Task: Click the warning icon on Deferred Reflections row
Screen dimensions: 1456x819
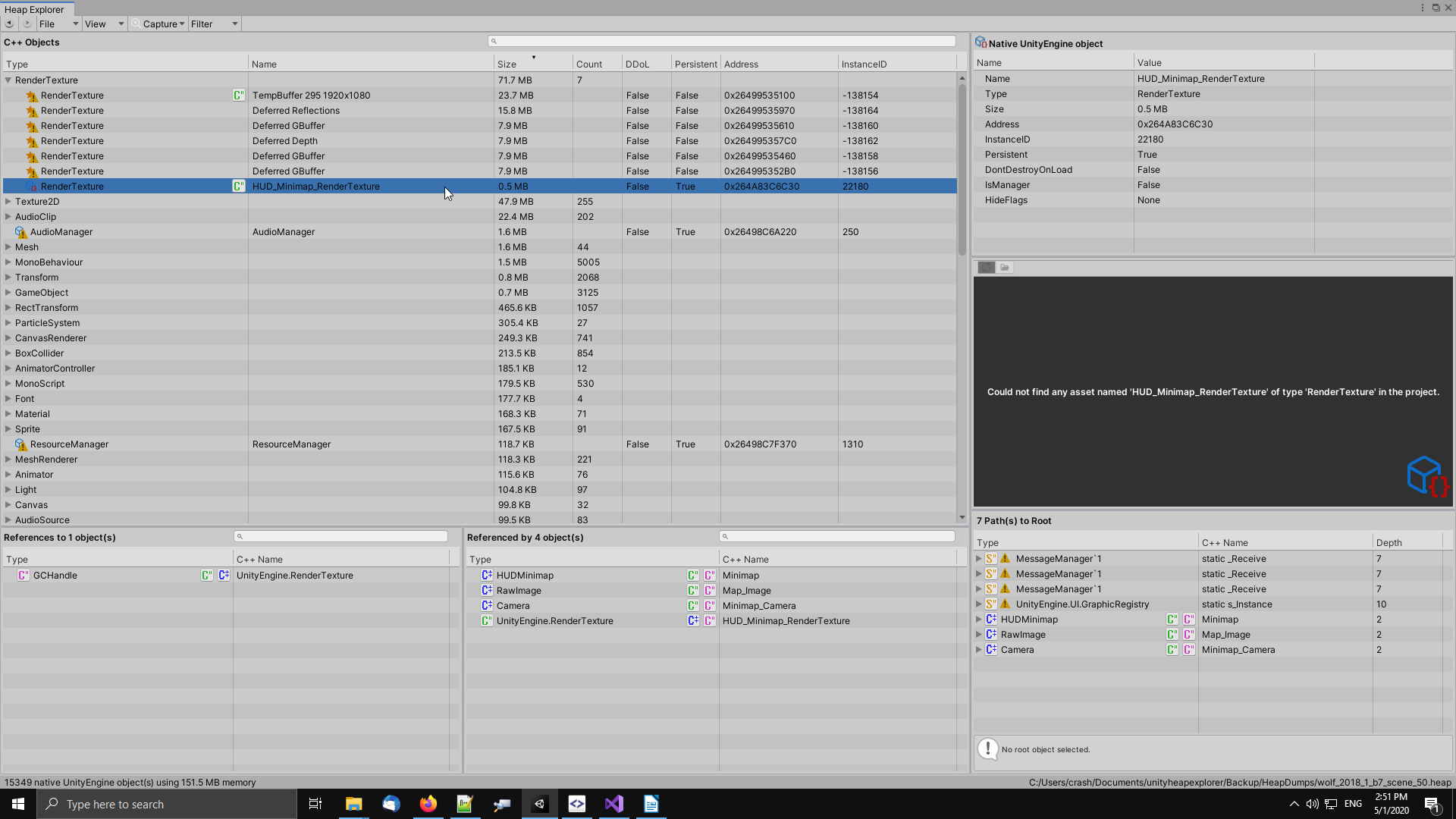Action: coord(31,111)
